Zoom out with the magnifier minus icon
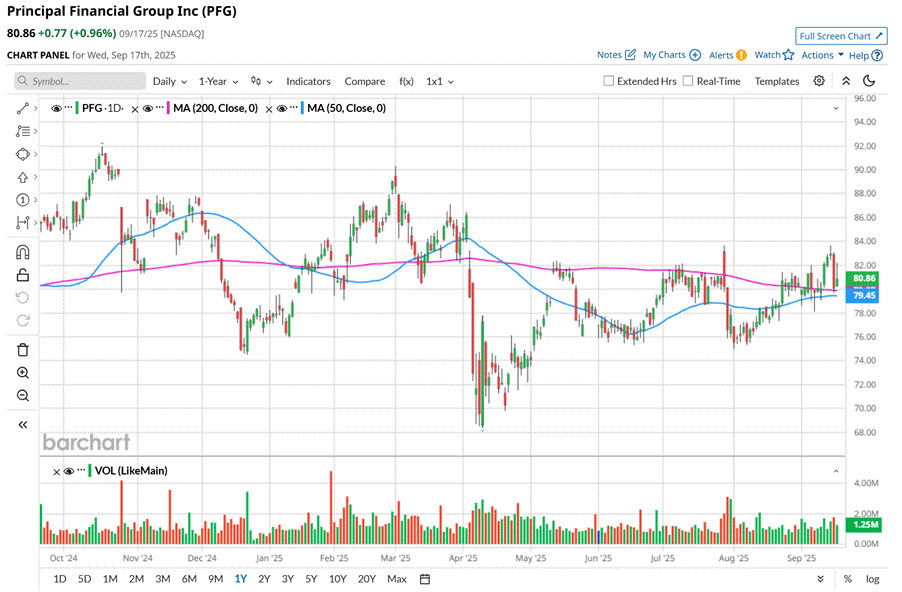Viewport: 902px width, 592px height. coord(22,396)
